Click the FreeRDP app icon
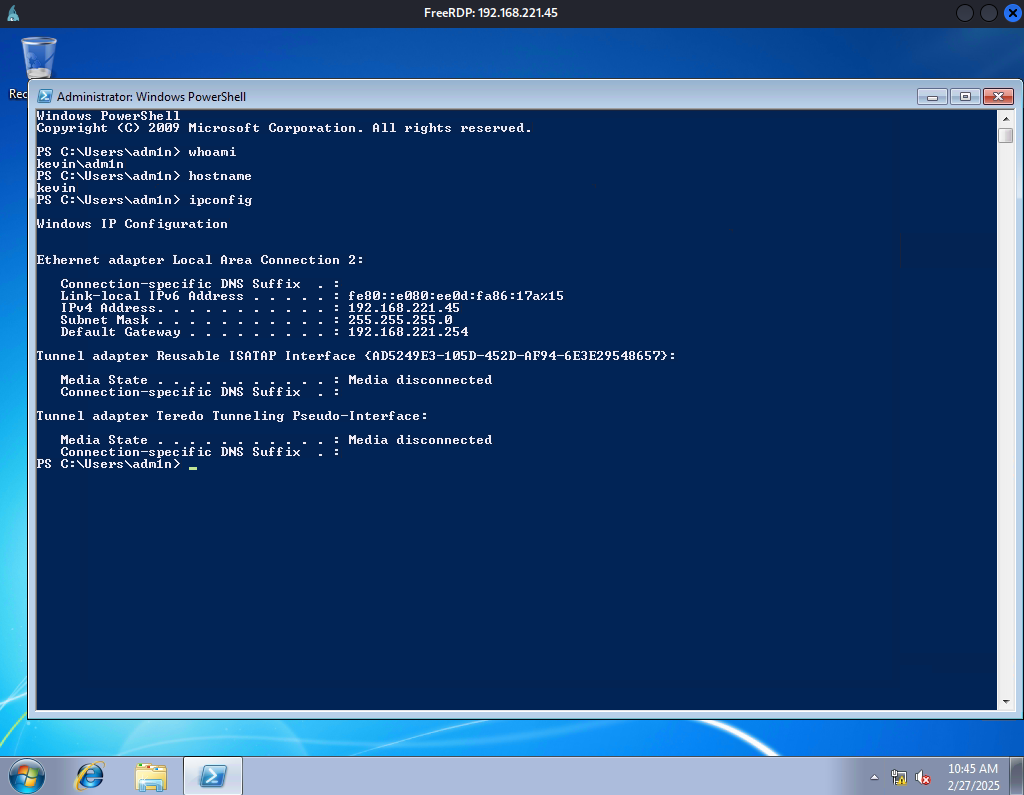The image size is (1024, 795). (13, 13)
